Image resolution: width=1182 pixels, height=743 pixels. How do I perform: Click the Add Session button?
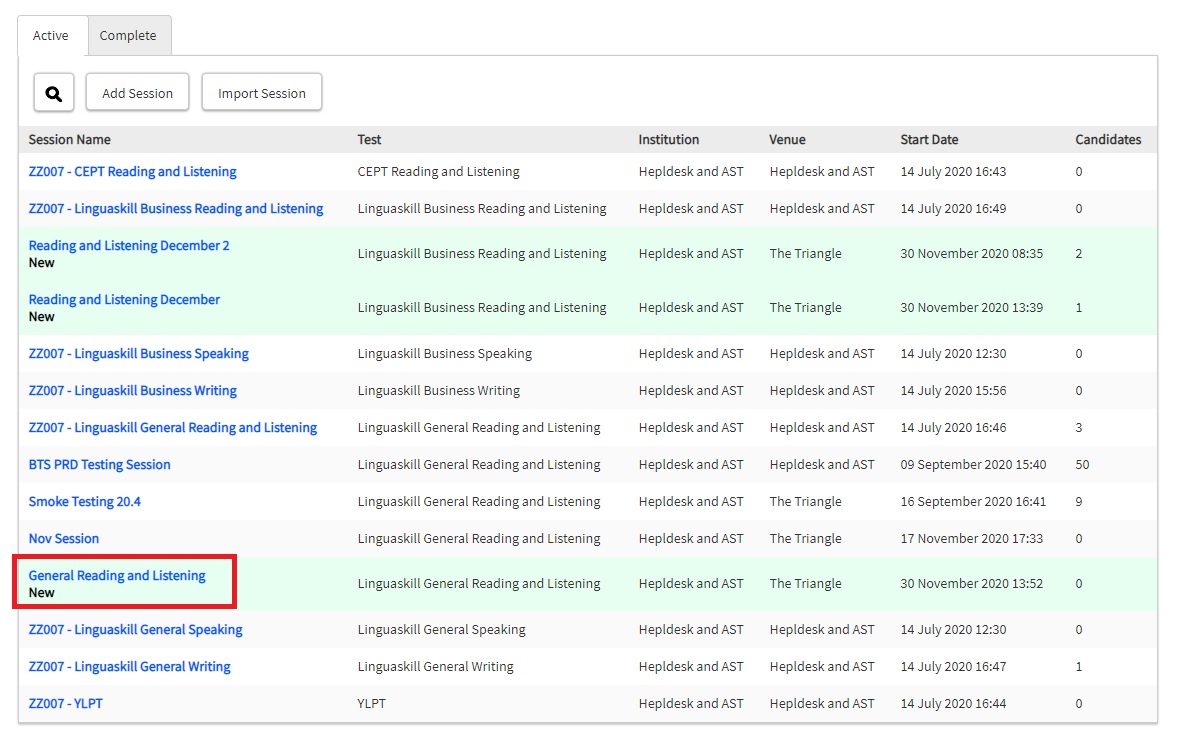pyautogui.click(x=137, y=93)
